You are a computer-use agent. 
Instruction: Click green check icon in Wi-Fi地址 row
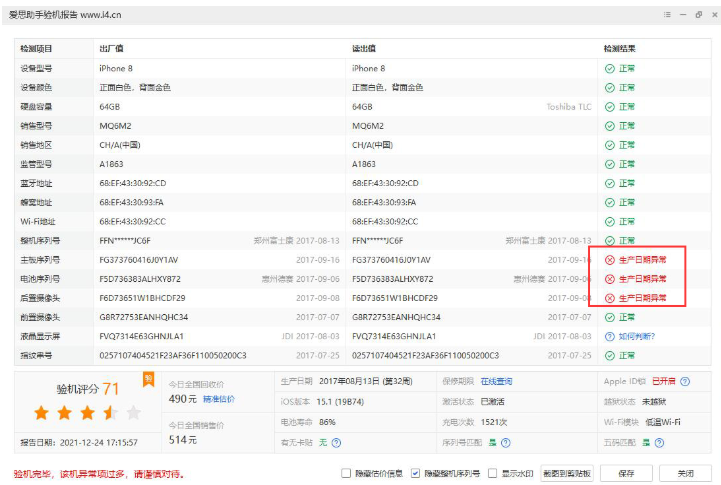610,222
